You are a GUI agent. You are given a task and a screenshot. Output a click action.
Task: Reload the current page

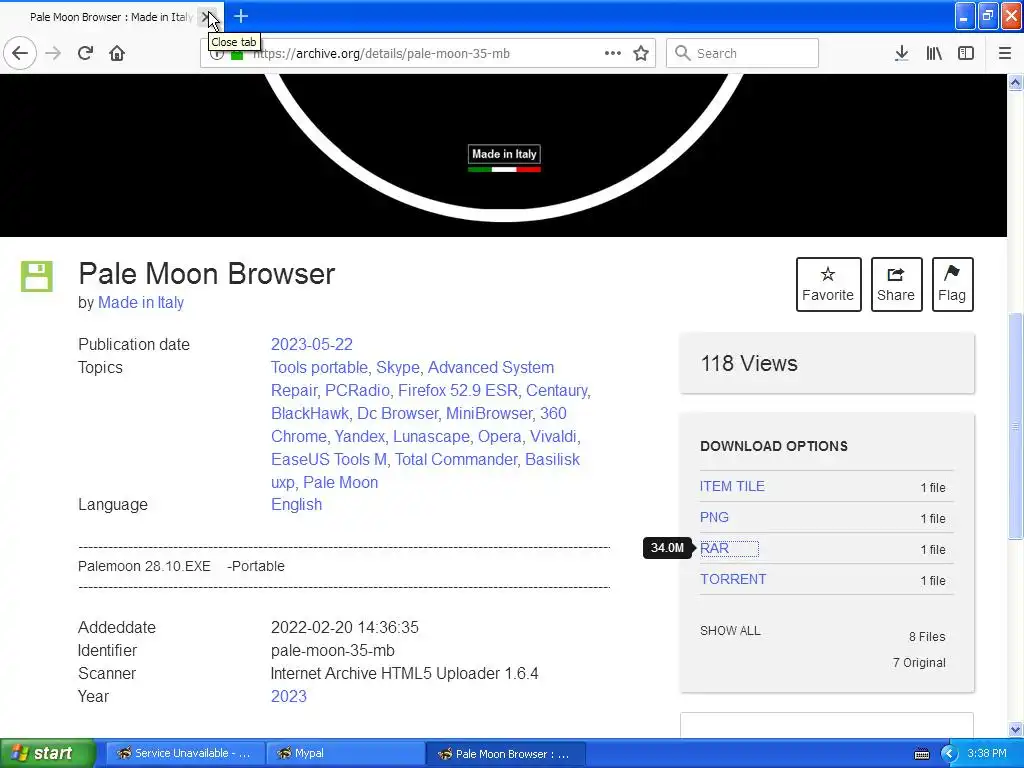(x=86, y=53)
